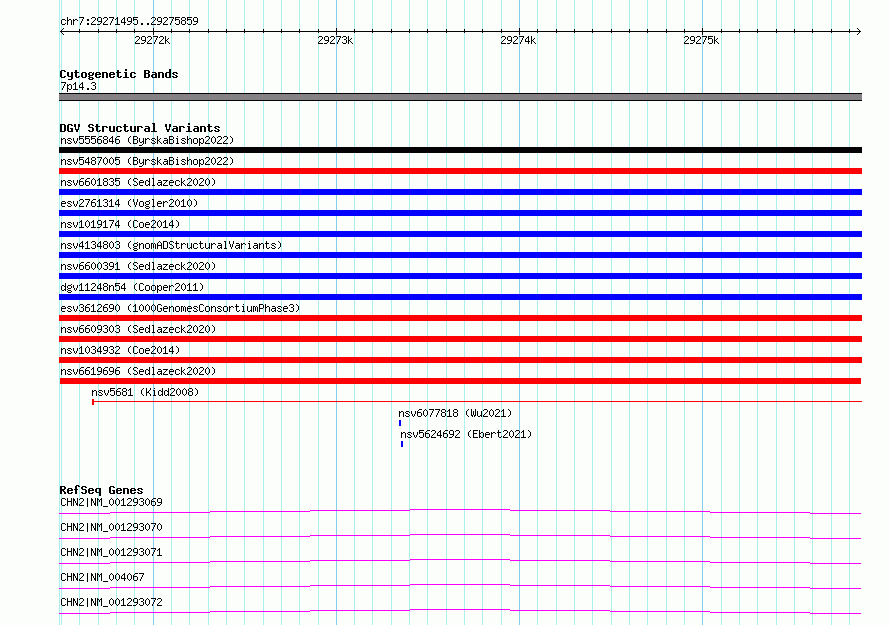The width and height of the screenshot is (890, 625).
Task: Click the red nsv6619696 variant bar
Action: tap(460, 381)
